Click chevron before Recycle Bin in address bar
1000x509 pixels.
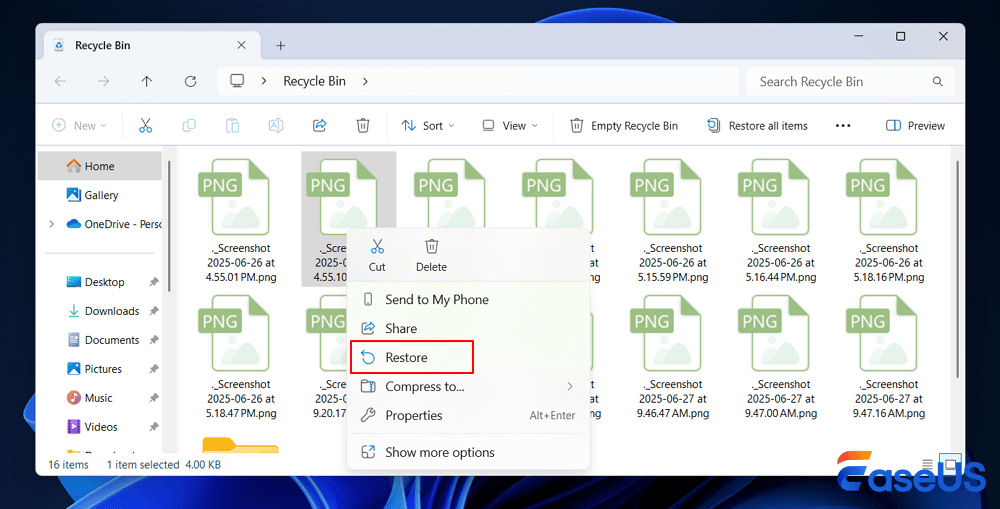(x=264, y=81)
